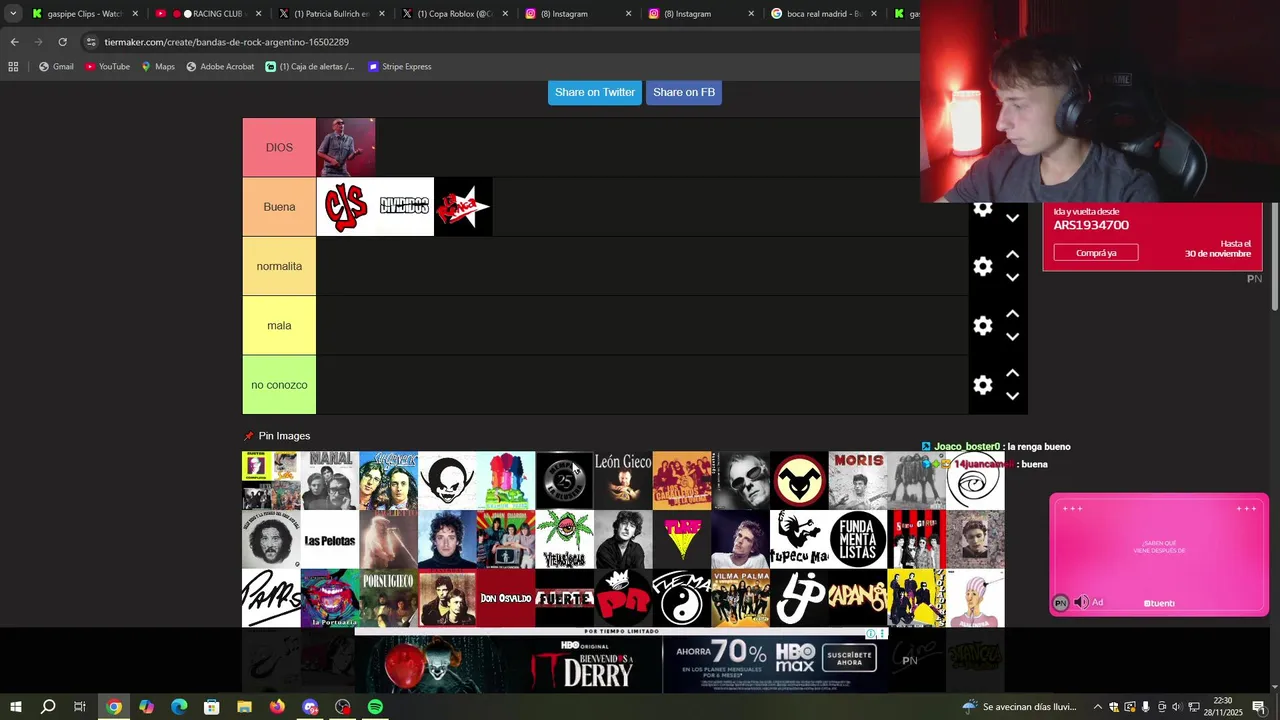Go back to previous page
Image resolution: width=1280 pixels, height=720 pixels.
(14, 42)
